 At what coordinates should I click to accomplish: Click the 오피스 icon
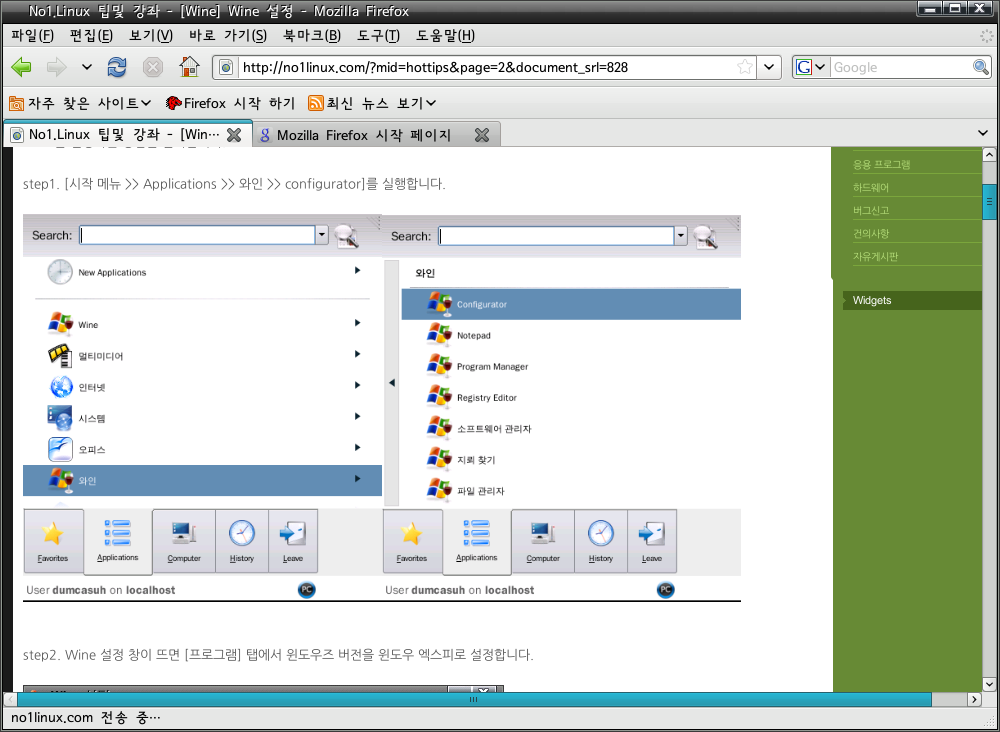click(x=61, y=449)
